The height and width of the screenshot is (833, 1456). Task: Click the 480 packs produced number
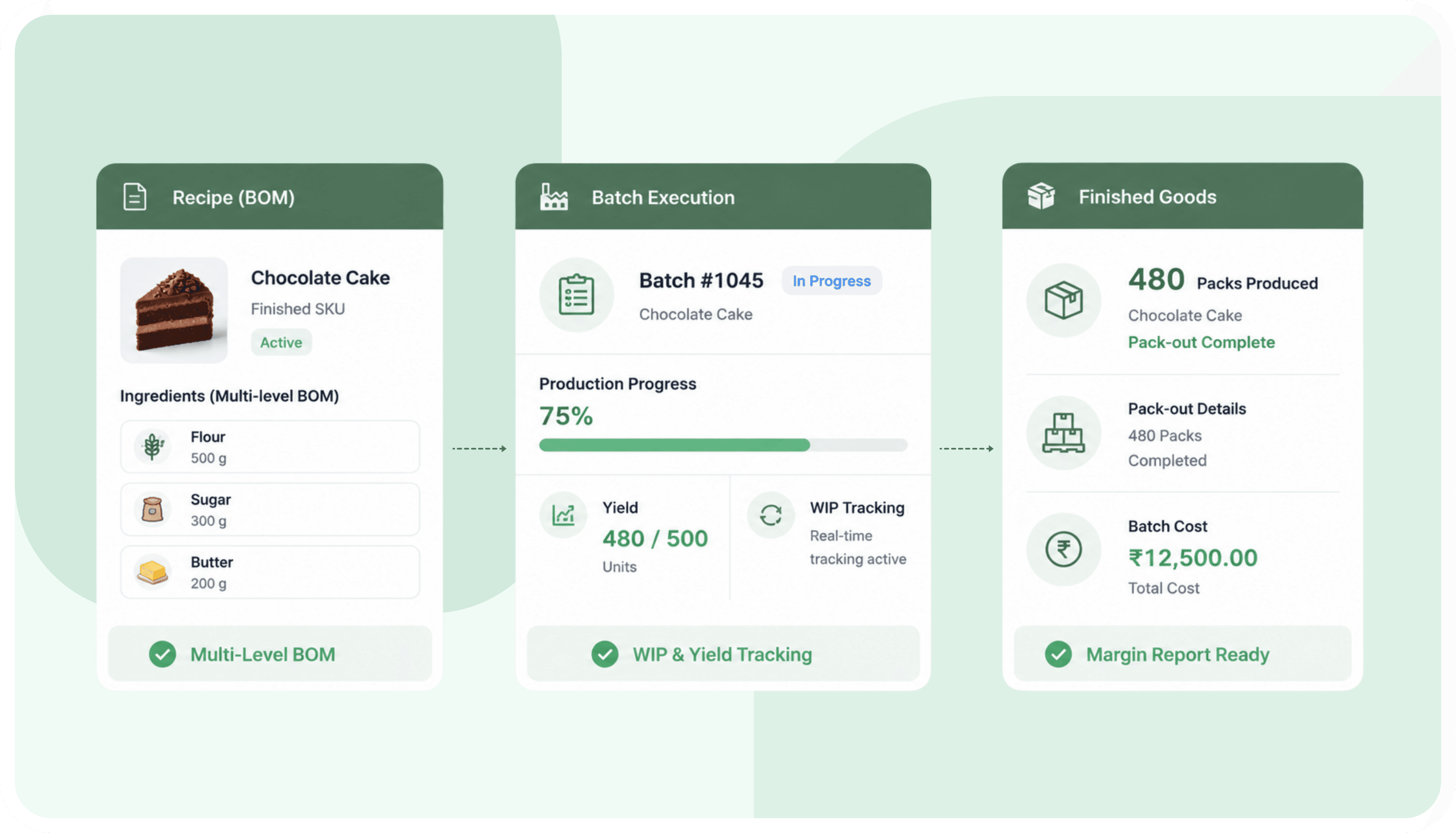pyautogui.click(x=1156, y=279)
